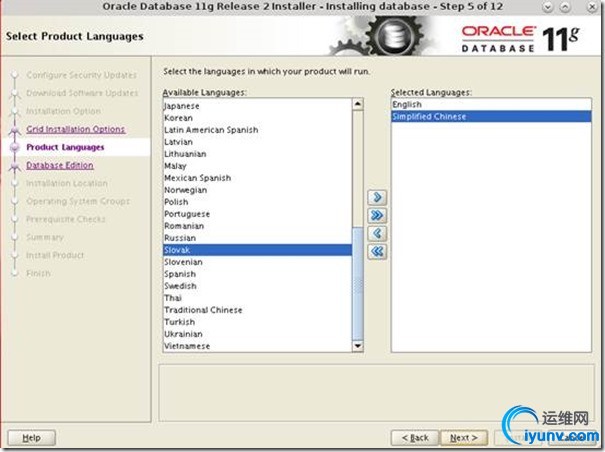Select Korean in Available Languages

tap(257, 118)
